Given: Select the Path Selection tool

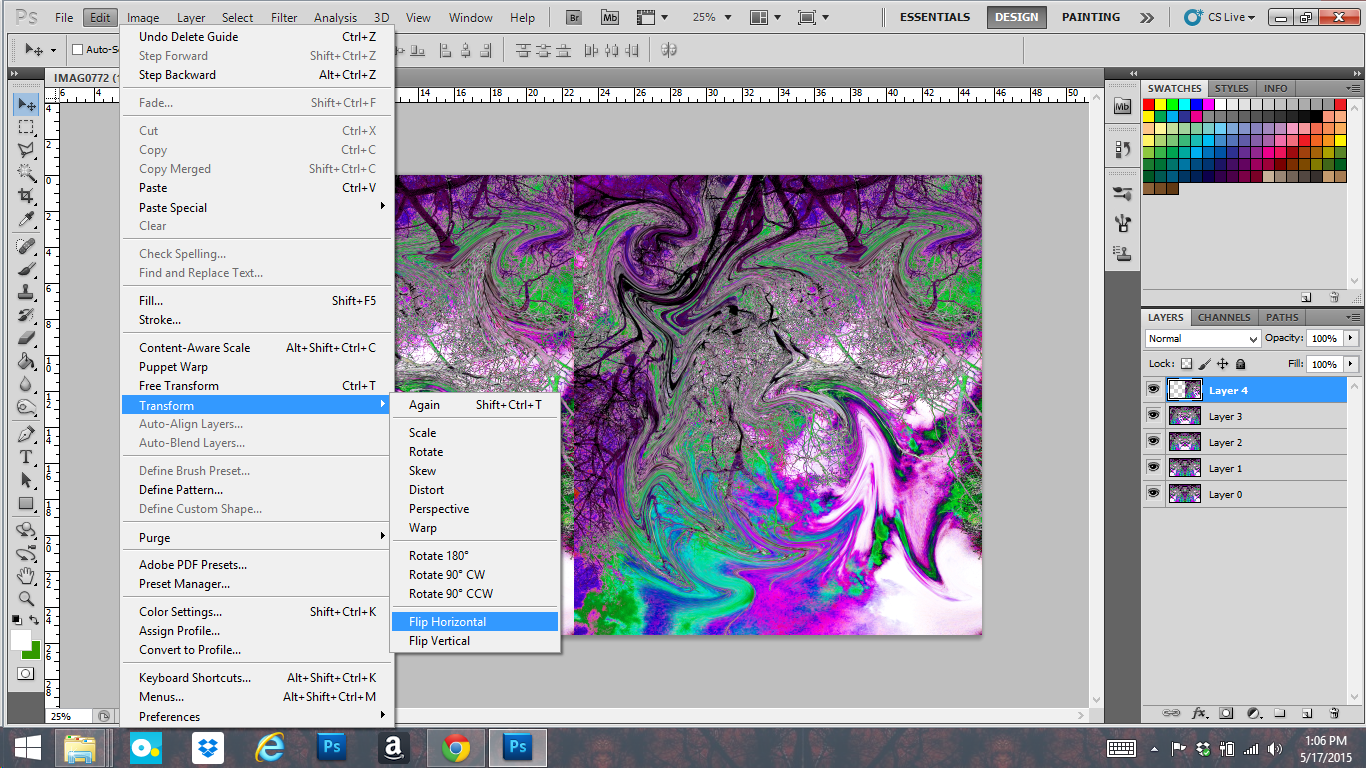Looking at the screenshot, I should pyautogui.click(x=26, y=480).
